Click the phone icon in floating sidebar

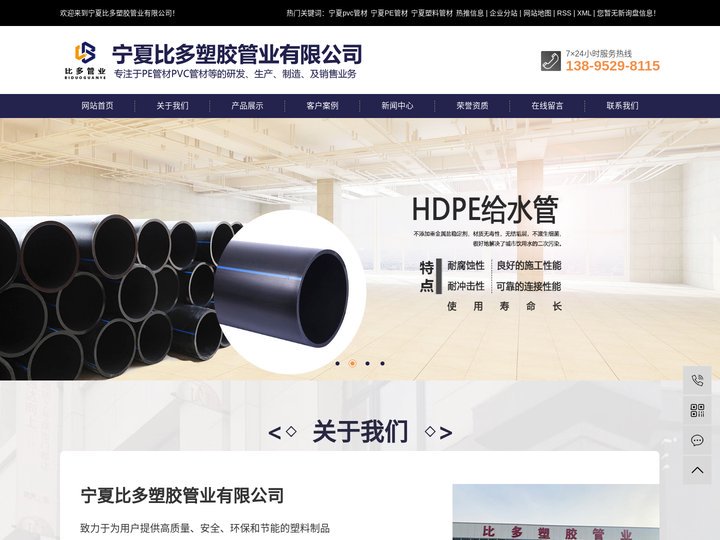(x=697, y=380)
